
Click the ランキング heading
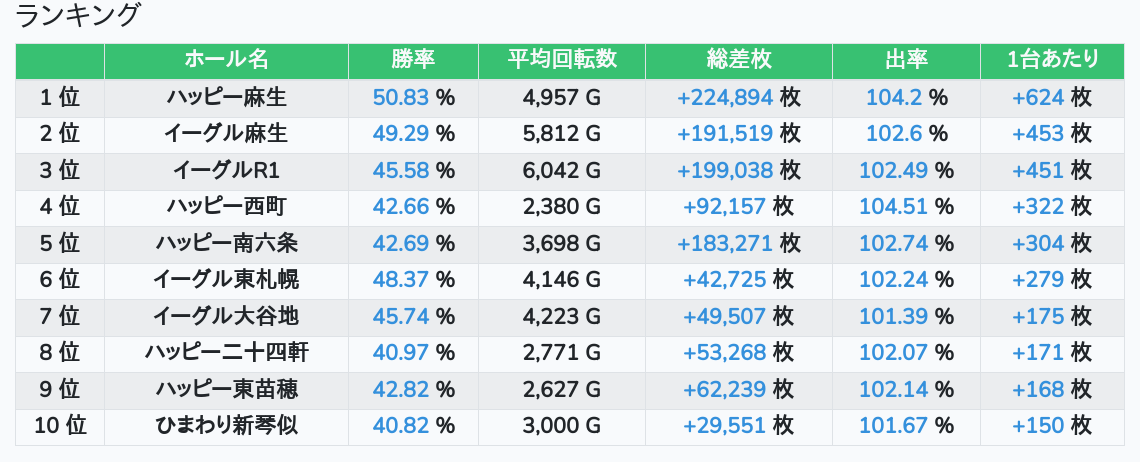point(78,16)
